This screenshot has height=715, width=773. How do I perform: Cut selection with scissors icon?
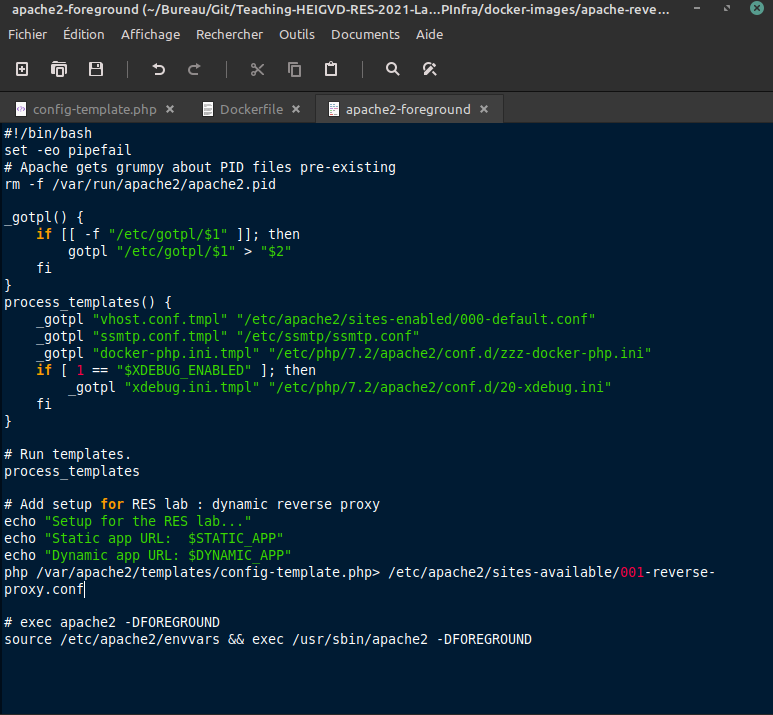(x=257, y=69)
